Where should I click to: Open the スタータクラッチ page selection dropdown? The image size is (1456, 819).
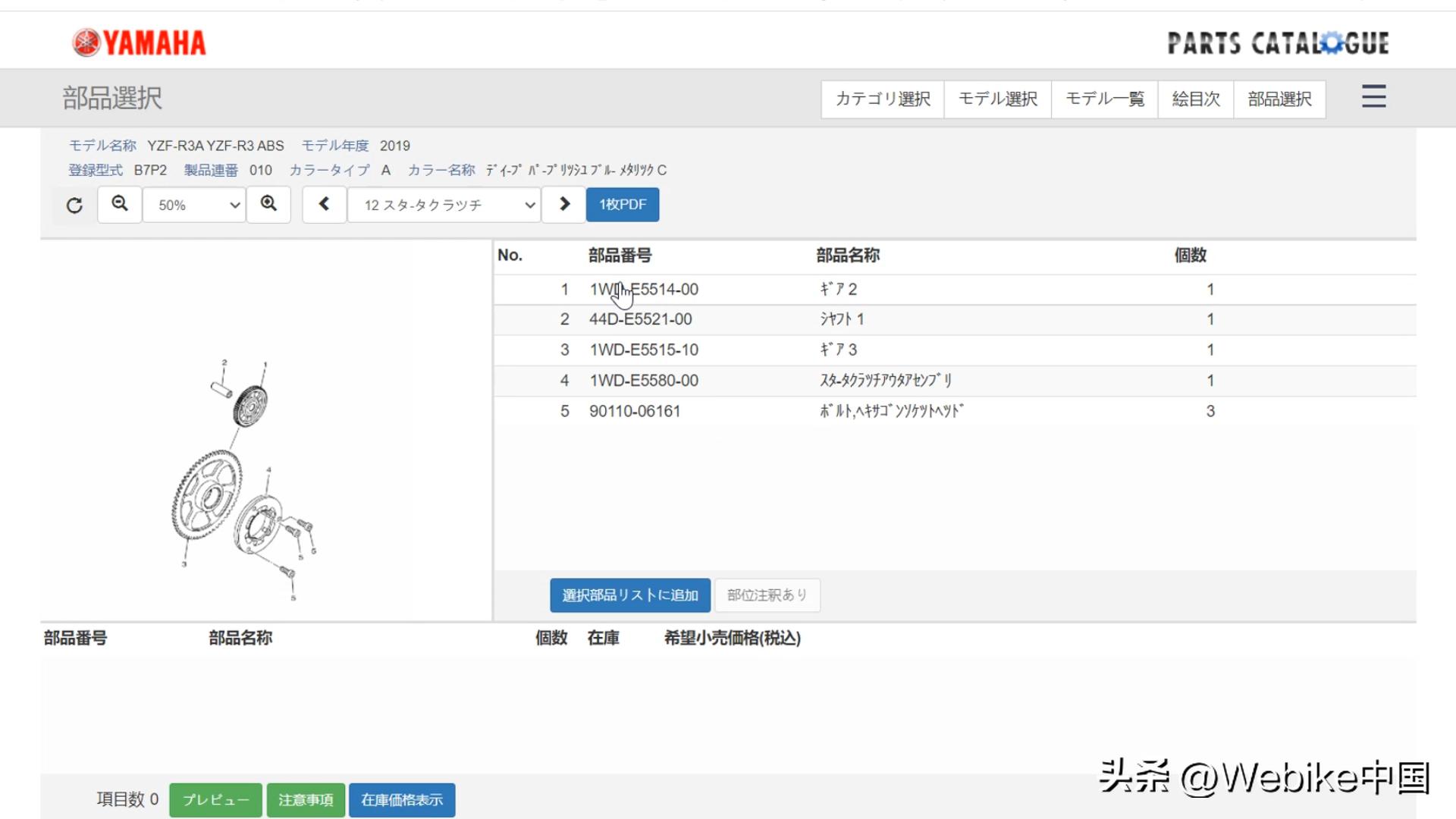click(444, 204)
